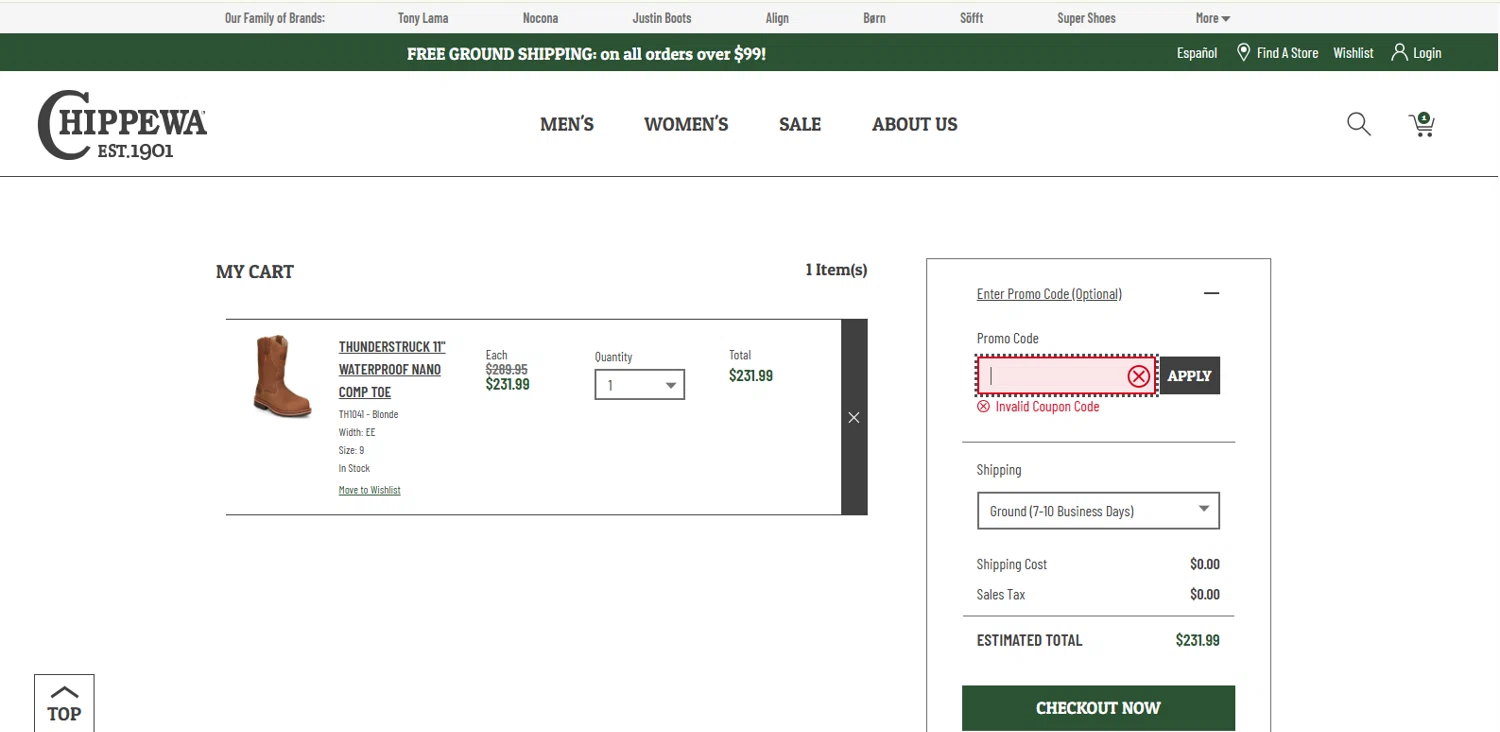Open the Shipping method dropdown
The width and height of the screenshot is (1500, 732).
[1098, 511]
